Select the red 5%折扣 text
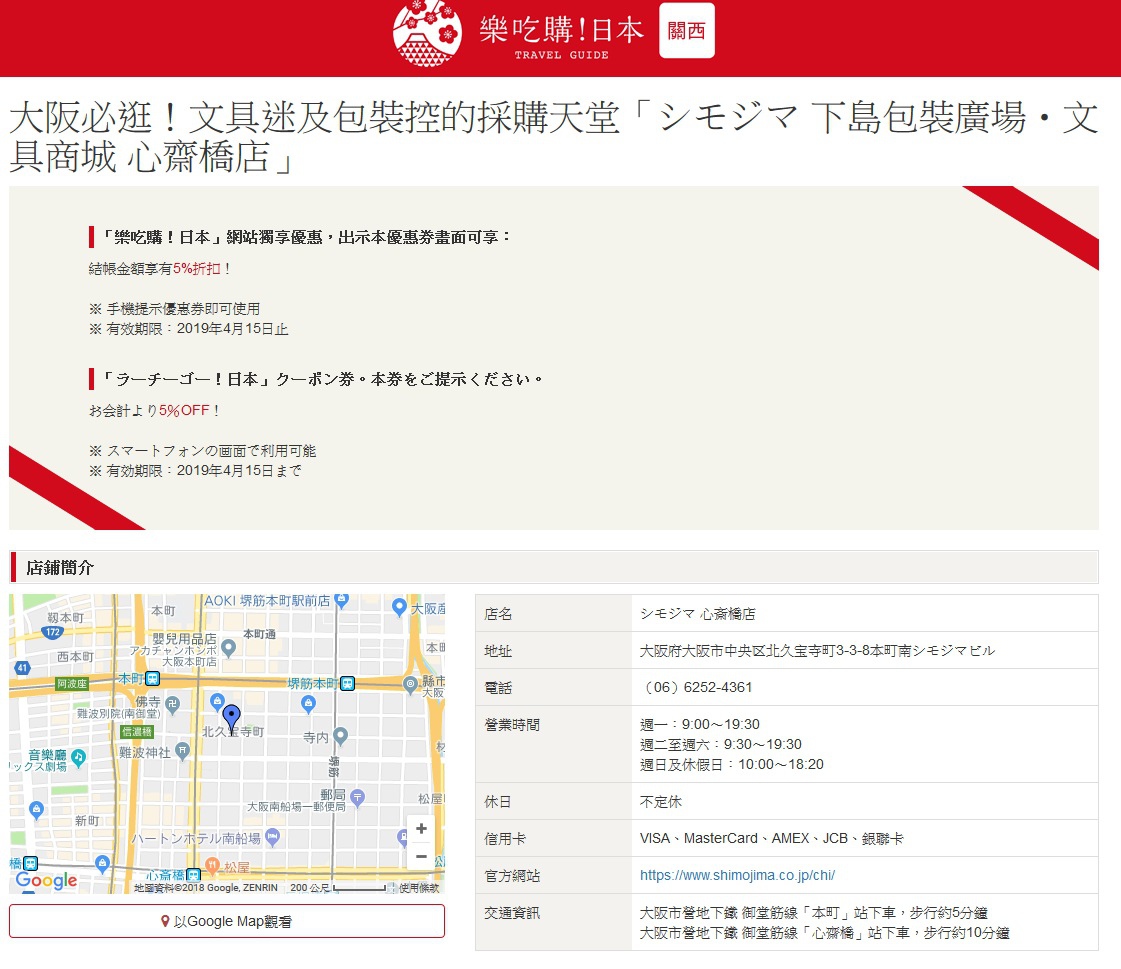Screen dimensions: 1121x969 197,269
